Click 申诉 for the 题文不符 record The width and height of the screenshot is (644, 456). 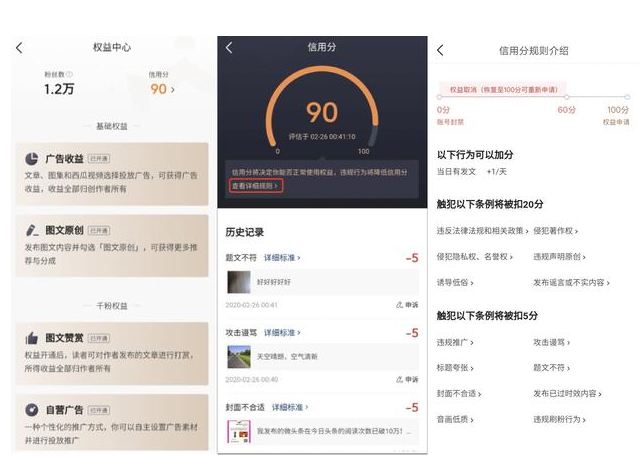pos(407,305)
